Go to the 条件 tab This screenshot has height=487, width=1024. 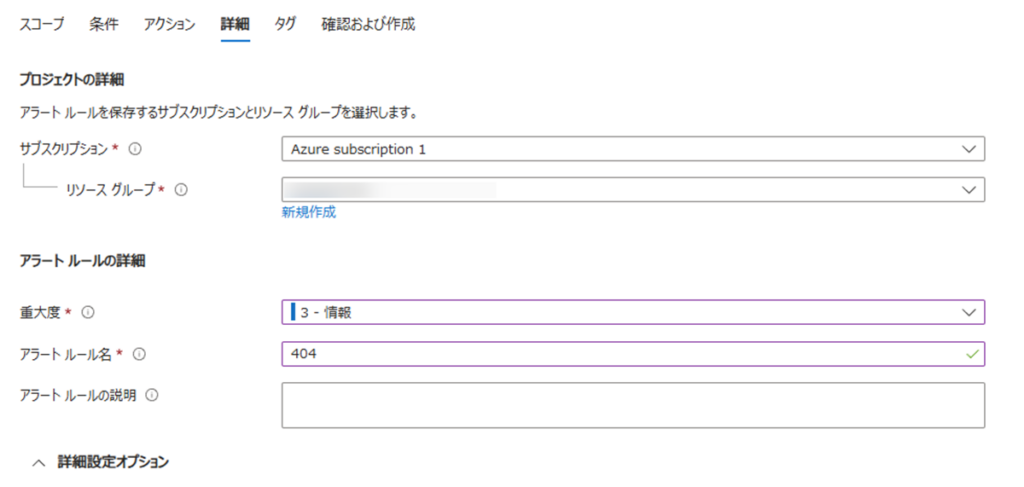tap(103, 25)
